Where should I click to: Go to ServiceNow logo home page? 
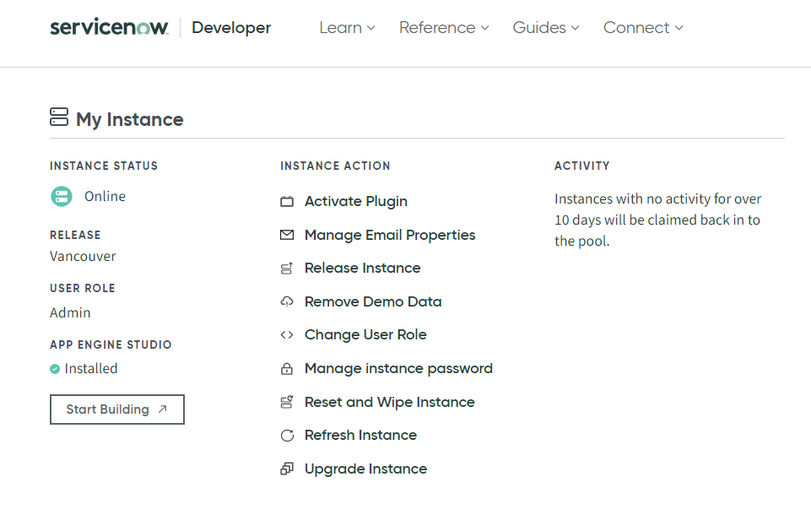[109, 28]
